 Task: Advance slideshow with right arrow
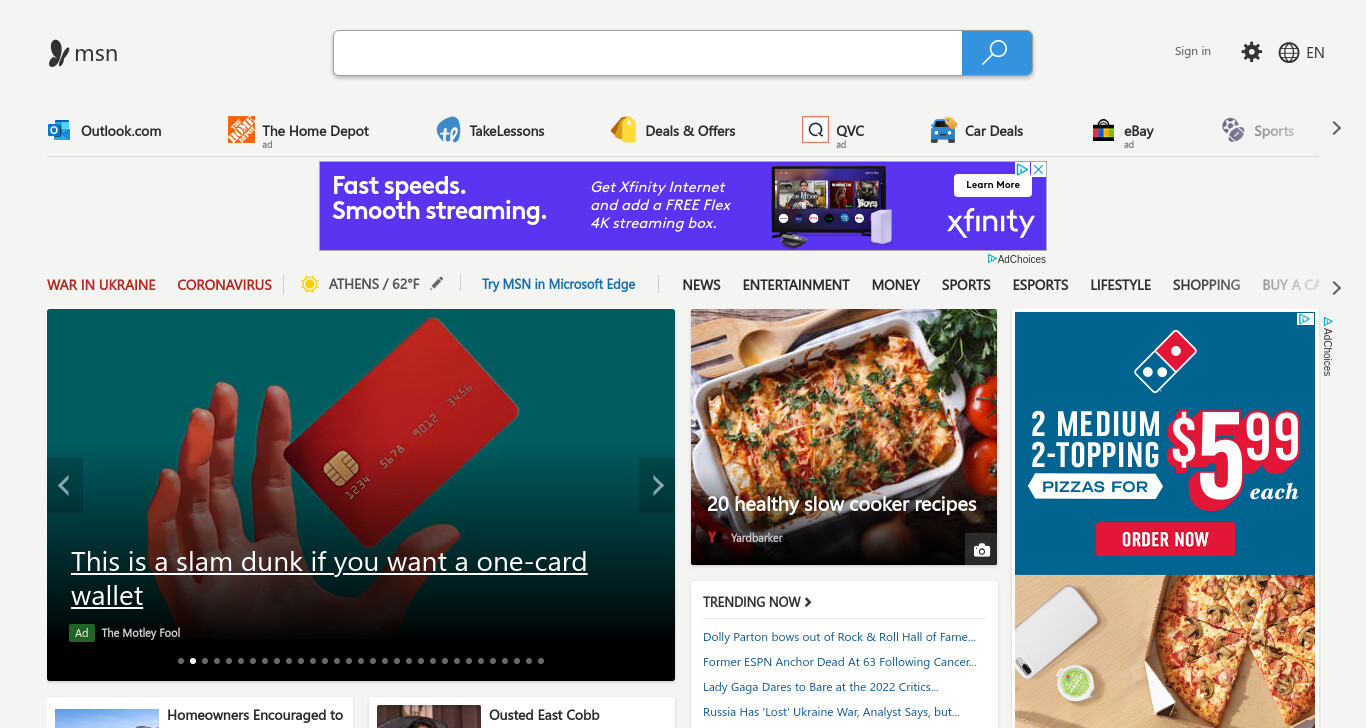pos(657,485)
